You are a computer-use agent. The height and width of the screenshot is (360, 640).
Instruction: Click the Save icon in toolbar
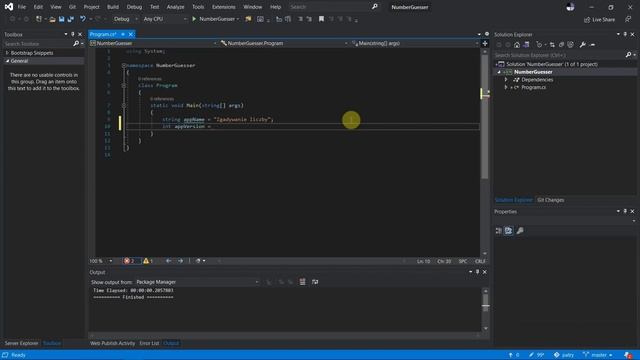point(62,19)
